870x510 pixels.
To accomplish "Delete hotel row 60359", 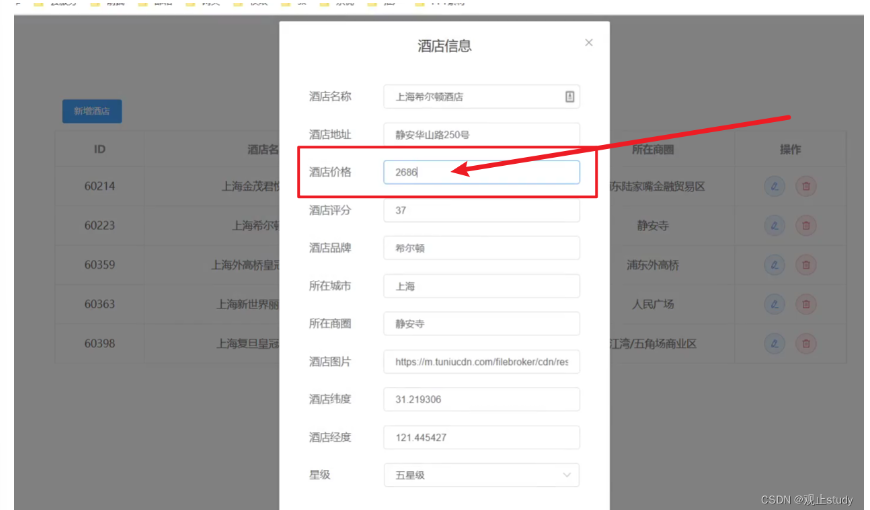I will [806, 265].
